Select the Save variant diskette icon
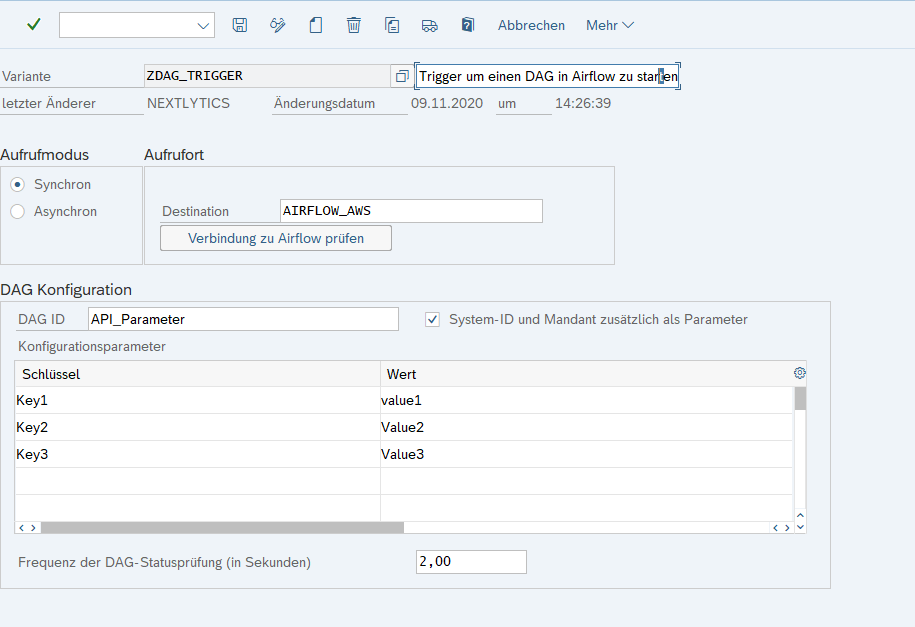The image size is (915, 627). [239, 25]
